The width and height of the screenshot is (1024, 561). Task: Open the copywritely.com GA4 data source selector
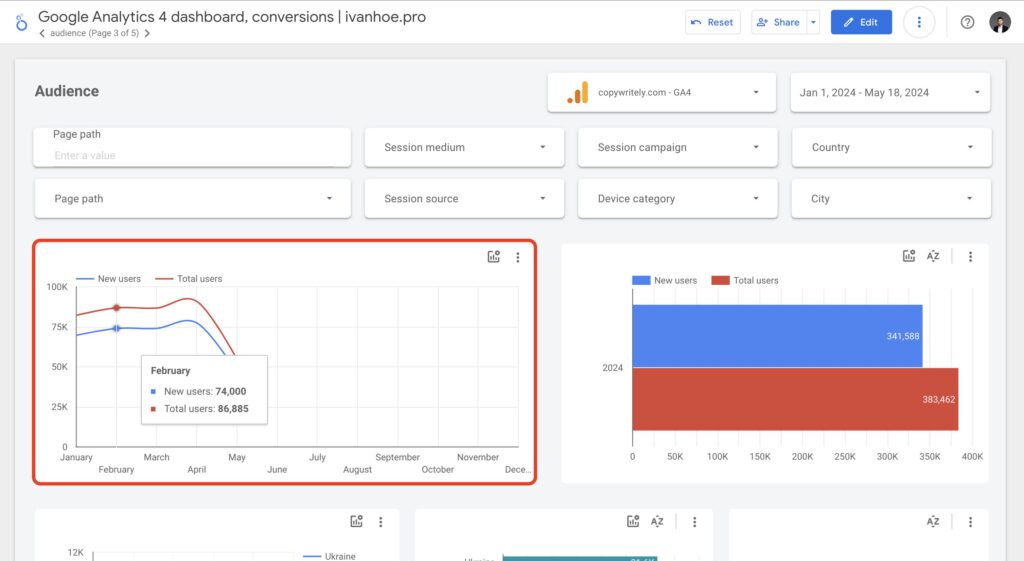pos(662,92)
